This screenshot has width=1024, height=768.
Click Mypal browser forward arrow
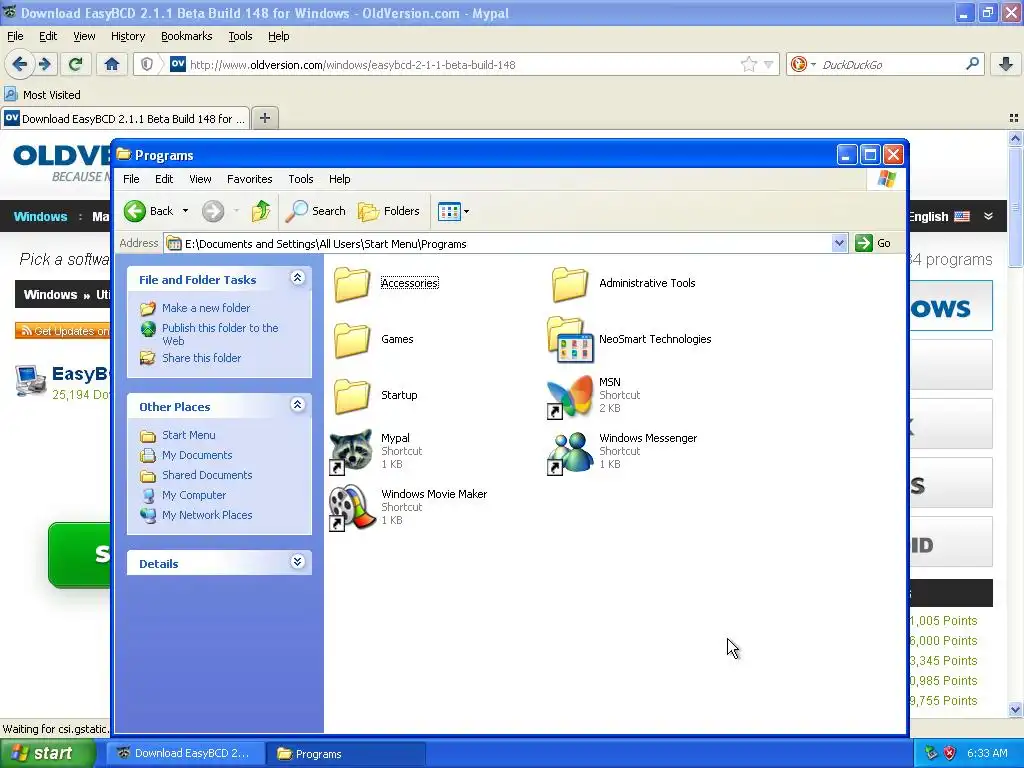44,64
